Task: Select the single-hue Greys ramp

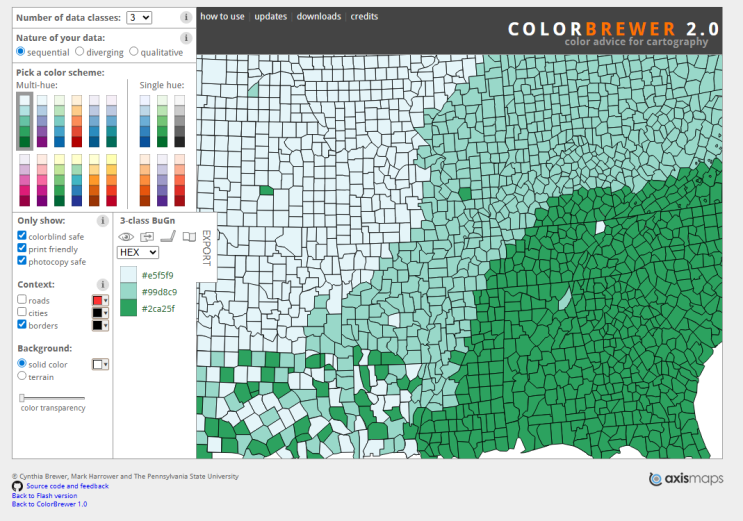Action: tap(180, 121)
